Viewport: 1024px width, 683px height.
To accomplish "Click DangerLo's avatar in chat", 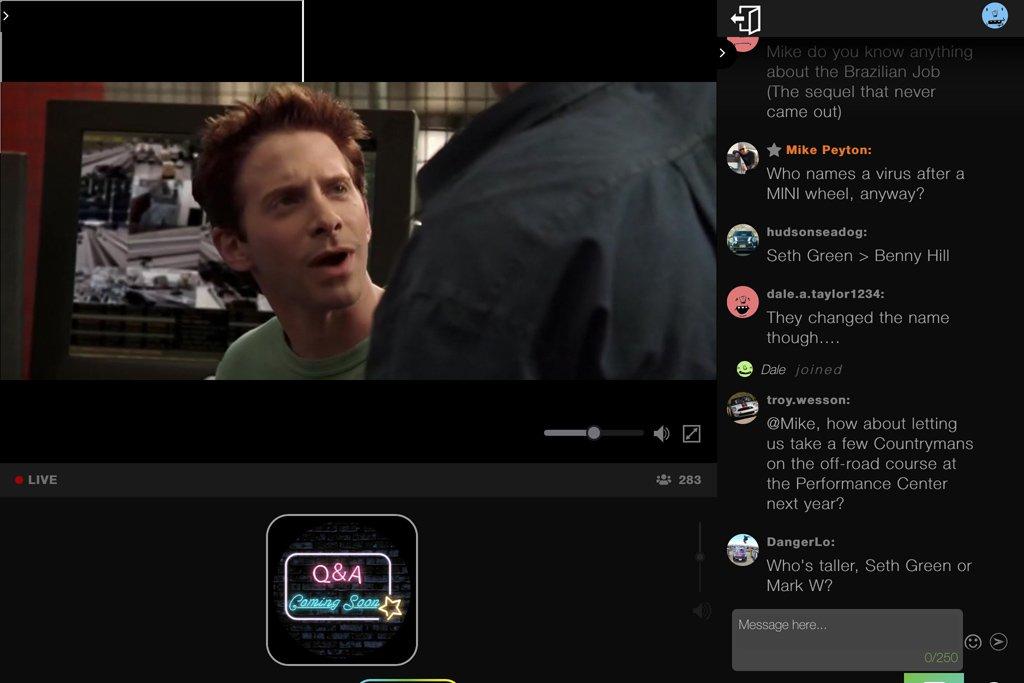I will point(742,550).
